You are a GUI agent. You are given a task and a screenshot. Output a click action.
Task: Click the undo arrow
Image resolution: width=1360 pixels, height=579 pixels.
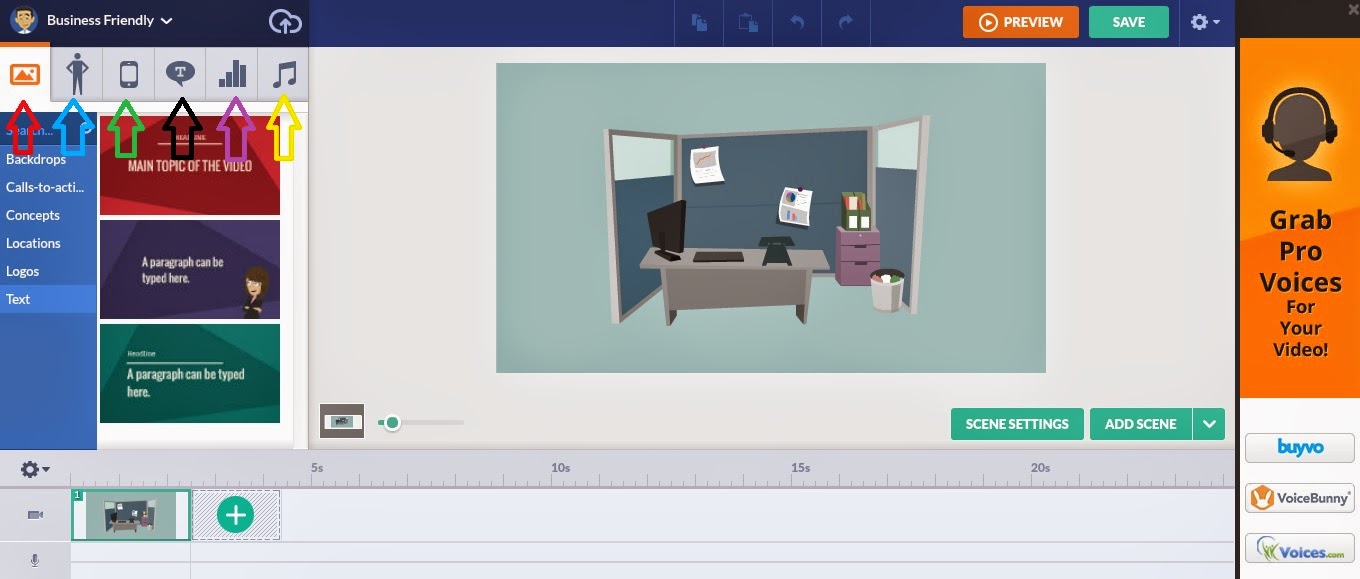coord(797,22)
